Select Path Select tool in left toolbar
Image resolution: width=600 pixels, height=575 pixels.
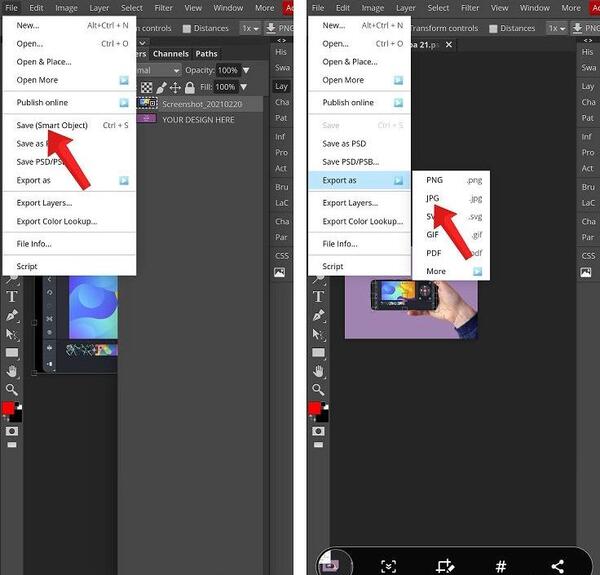11,334
